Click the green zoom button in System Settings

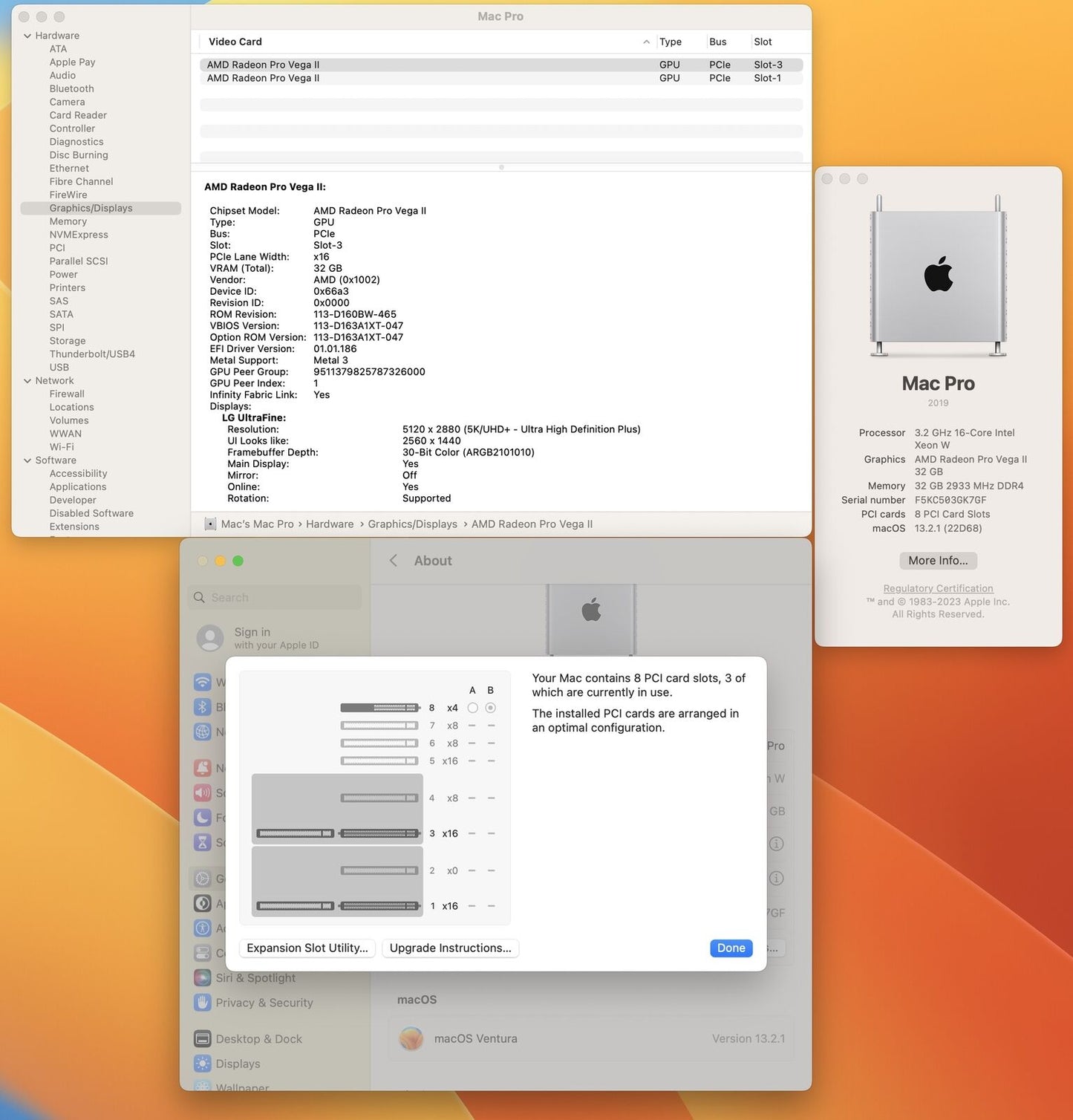click(x=238, y=561)
